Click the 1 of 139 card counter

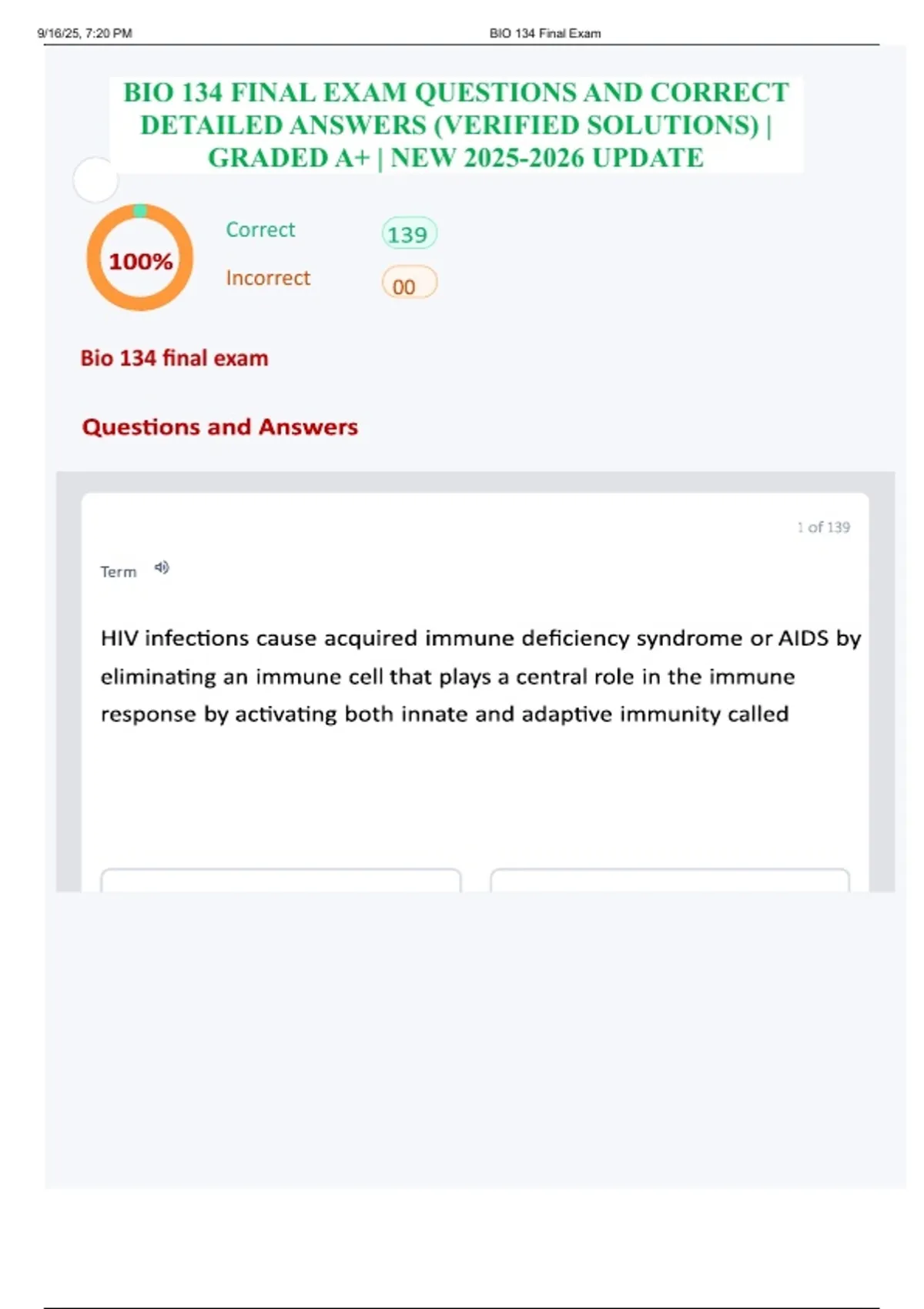click(823, 527)
